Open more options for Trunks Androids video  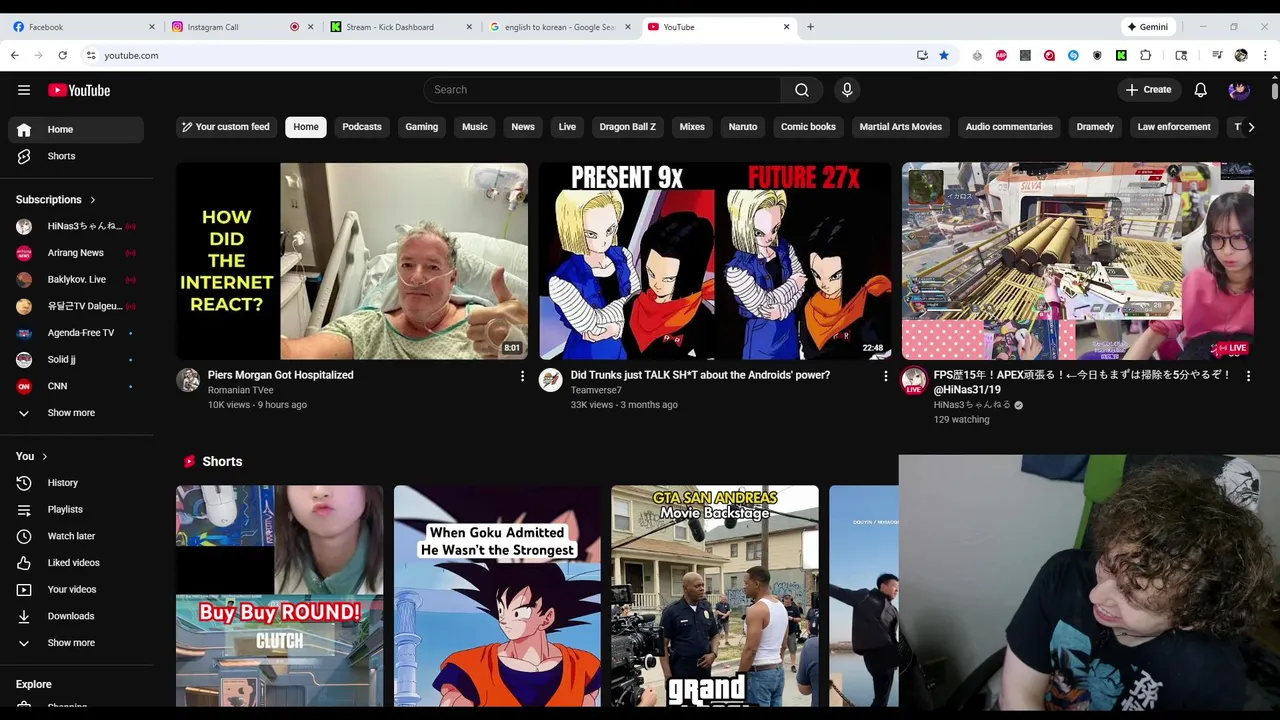(x=885, y=376)
